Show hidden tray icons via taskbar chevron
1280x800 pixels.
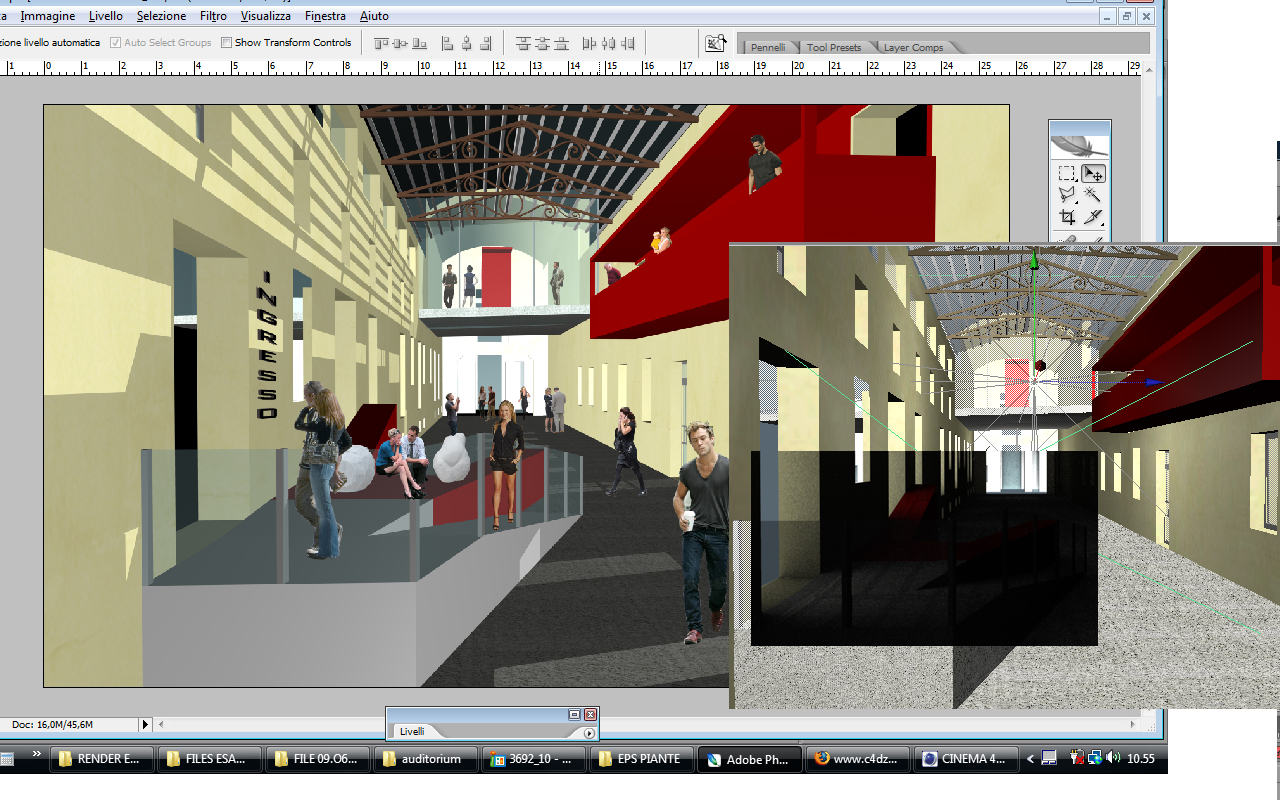(1031, 759)
